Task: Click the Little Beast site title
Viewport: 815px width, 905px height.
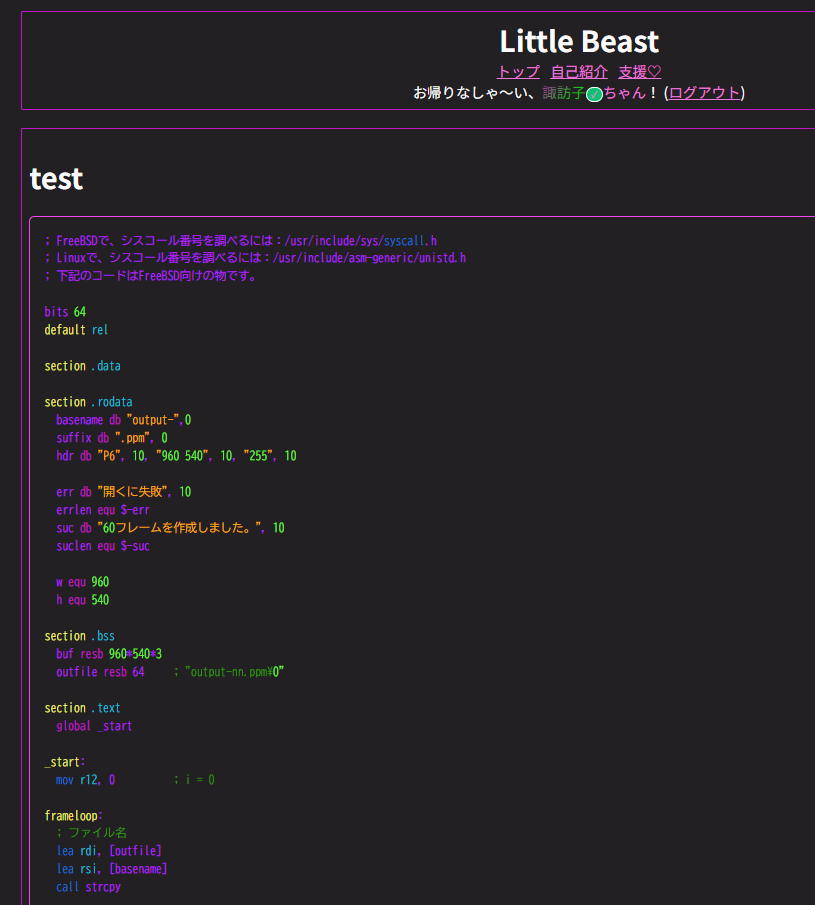Action: pyautogui.click(x=579, y=42)
